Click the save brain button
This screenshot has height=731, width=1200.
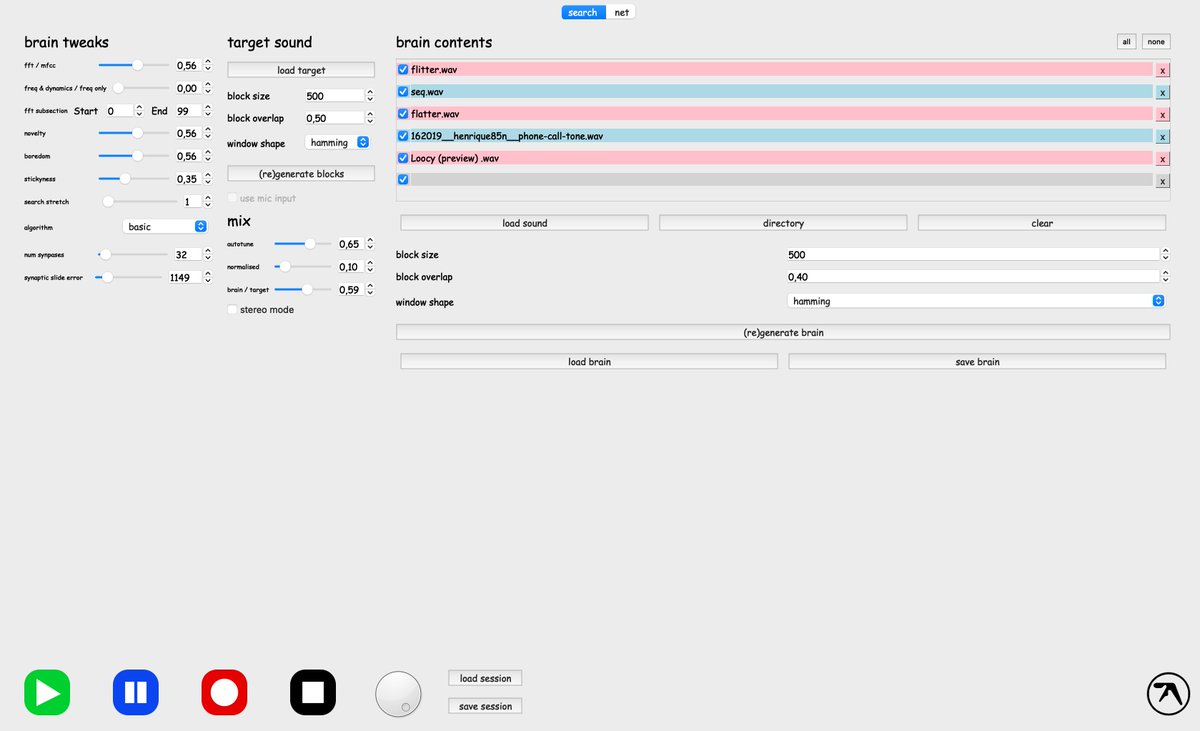(977, 362)
